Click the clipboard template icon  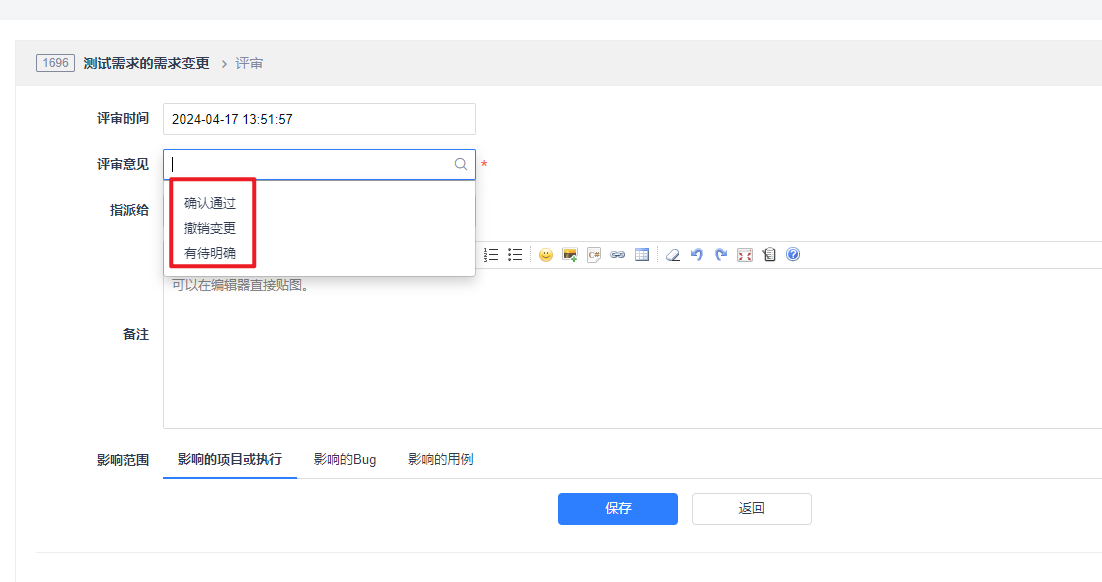pos(769,255)
